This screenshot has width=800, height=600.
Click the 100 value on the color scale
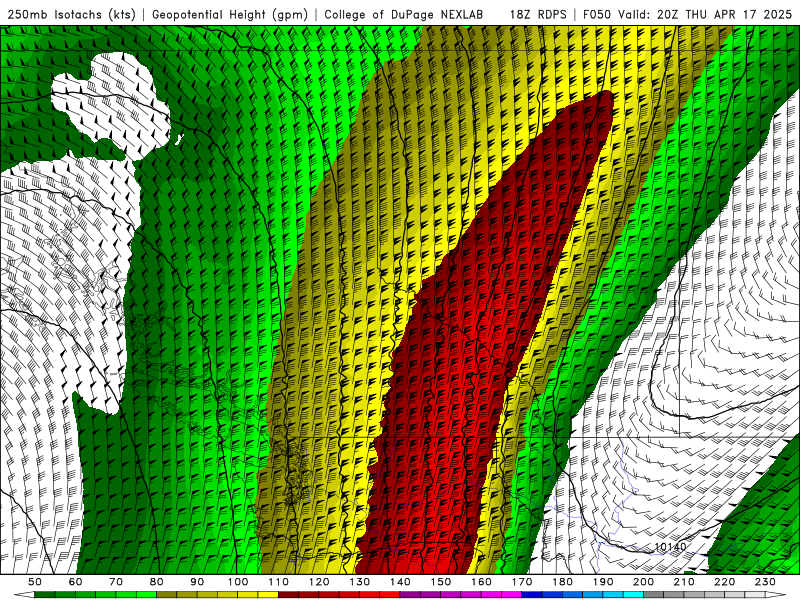238,582
